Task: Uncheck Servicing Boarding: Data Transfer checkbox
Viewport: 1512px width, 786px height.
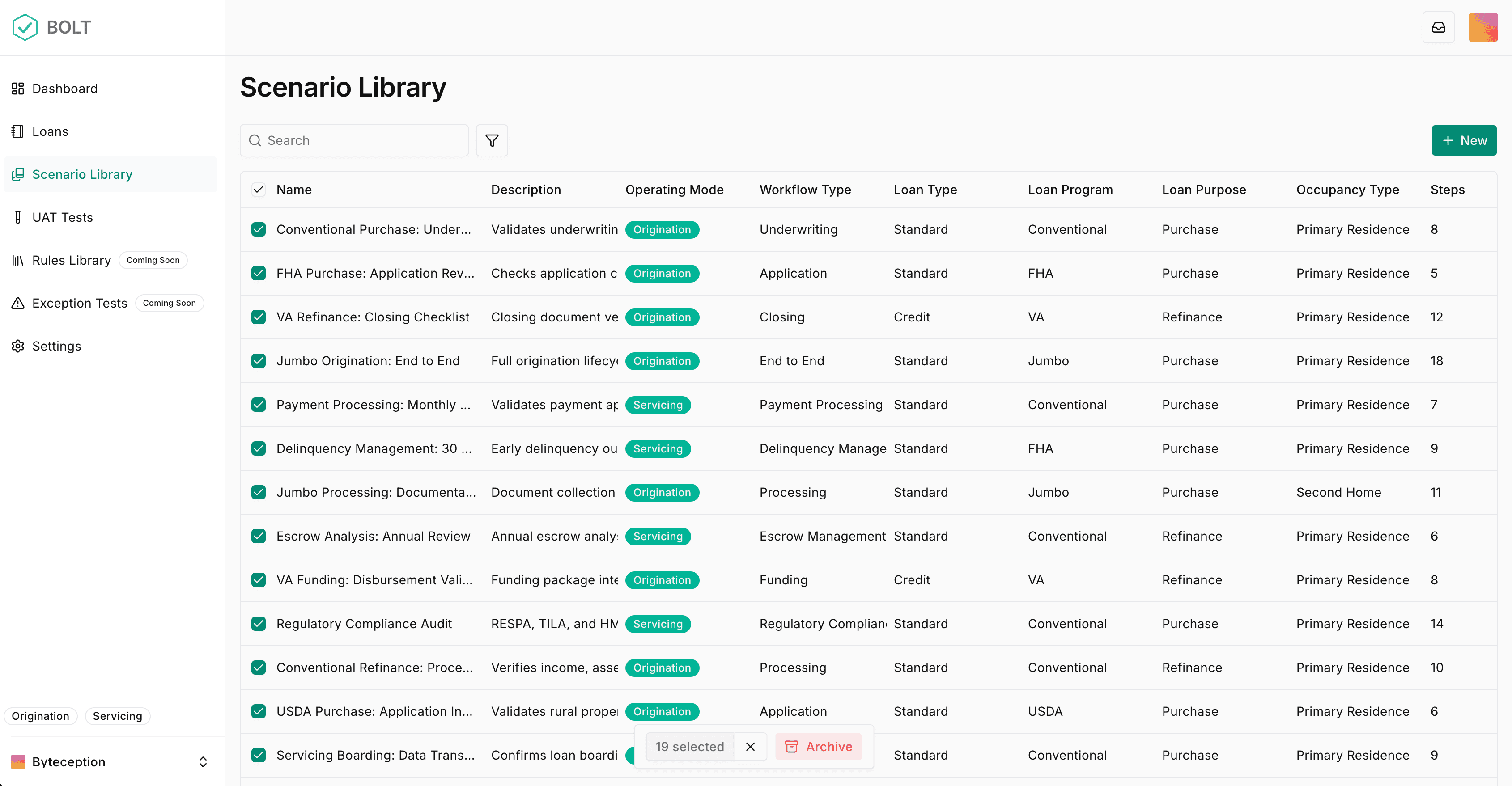Action: coord(258,755)
